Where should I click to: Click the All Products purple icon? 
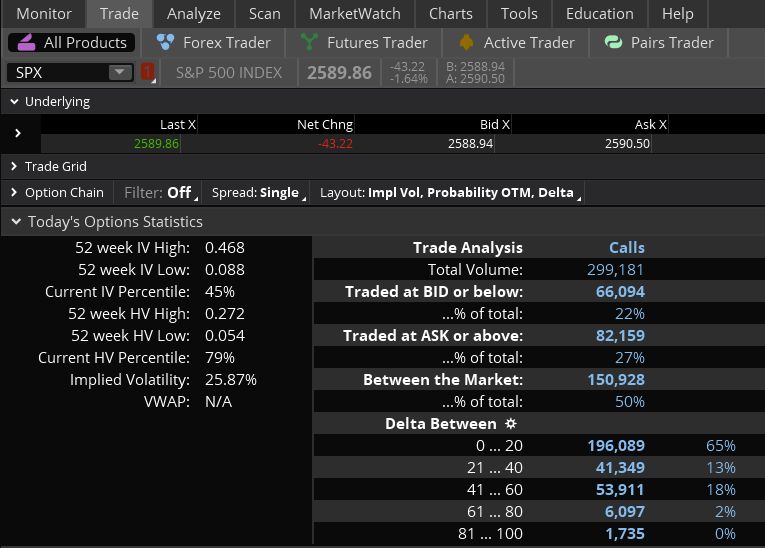(26, 42)
